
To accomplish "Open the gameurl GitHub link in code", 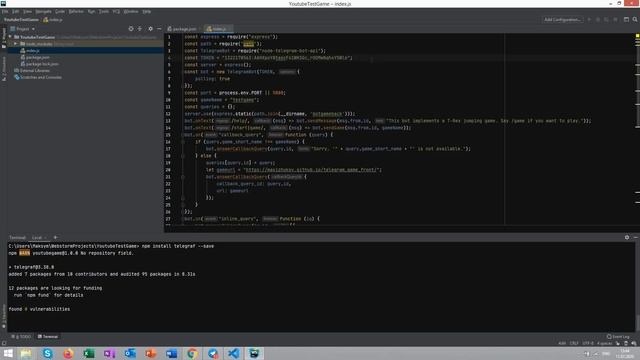I will click(x=312, y=170).
